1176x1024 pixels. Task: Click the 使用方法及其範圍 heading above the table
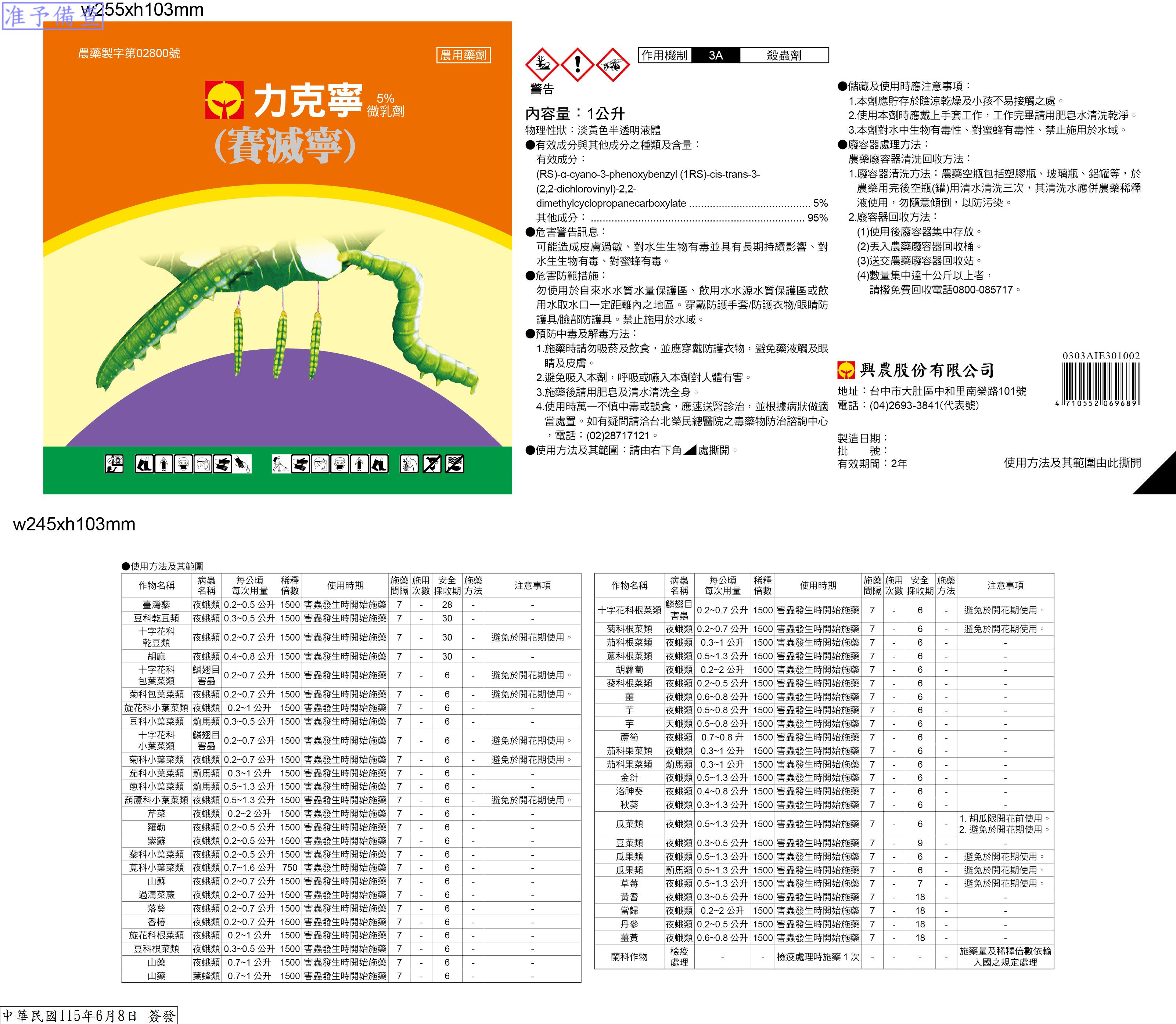(163, 566)
